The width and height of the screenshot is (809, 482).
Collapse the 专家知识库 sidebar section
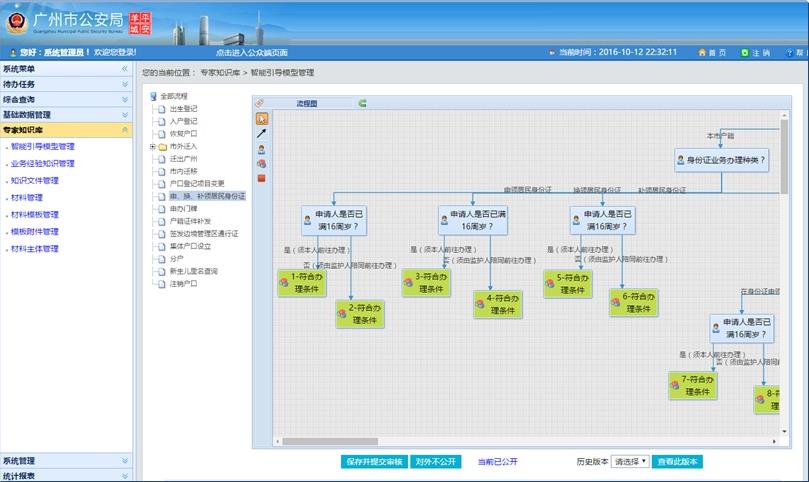(x=125, y=130)
